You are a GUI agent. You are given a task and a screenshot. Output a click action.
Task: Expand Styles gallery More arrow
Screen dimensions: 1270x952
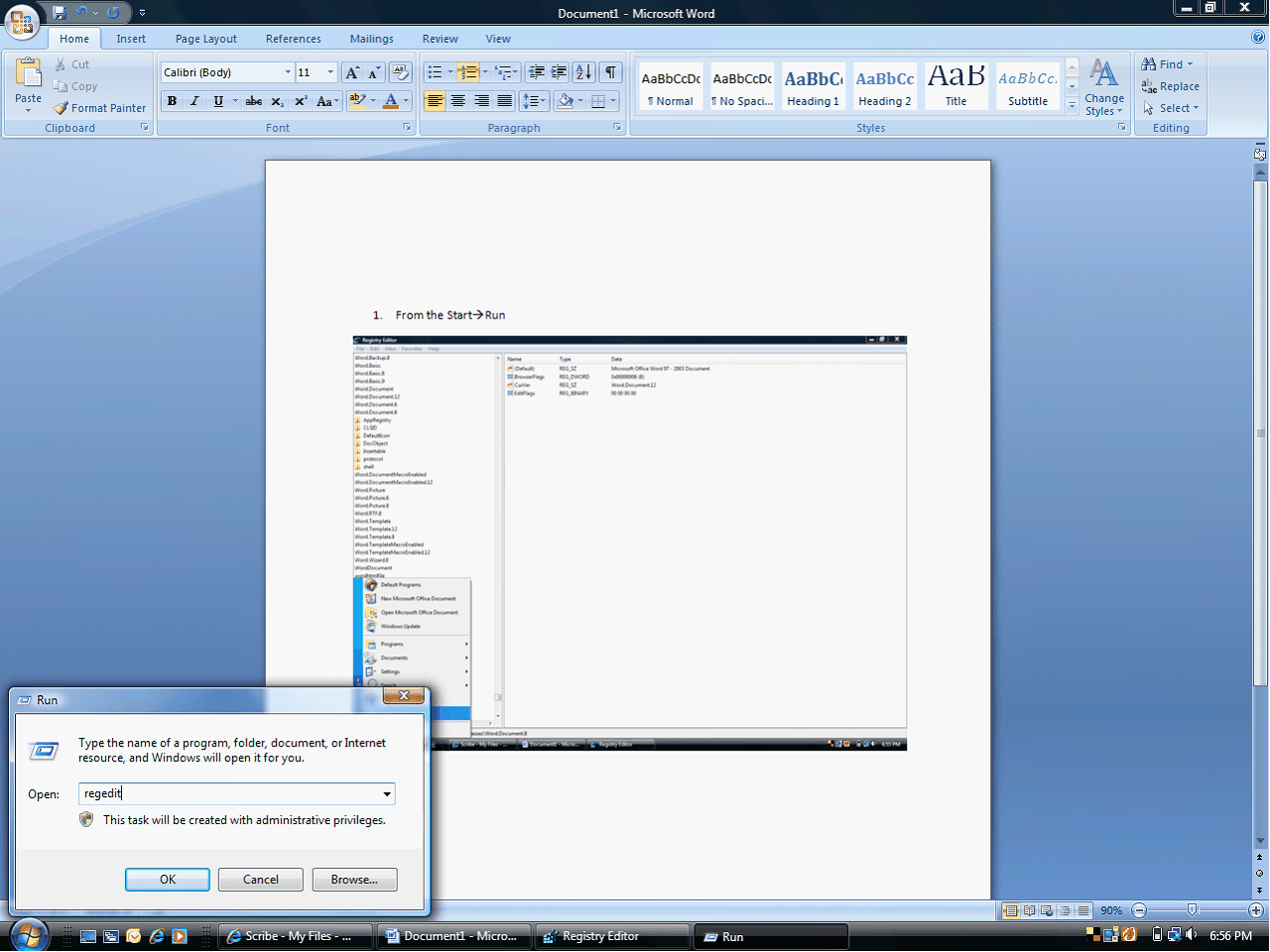pos(1072,105)
